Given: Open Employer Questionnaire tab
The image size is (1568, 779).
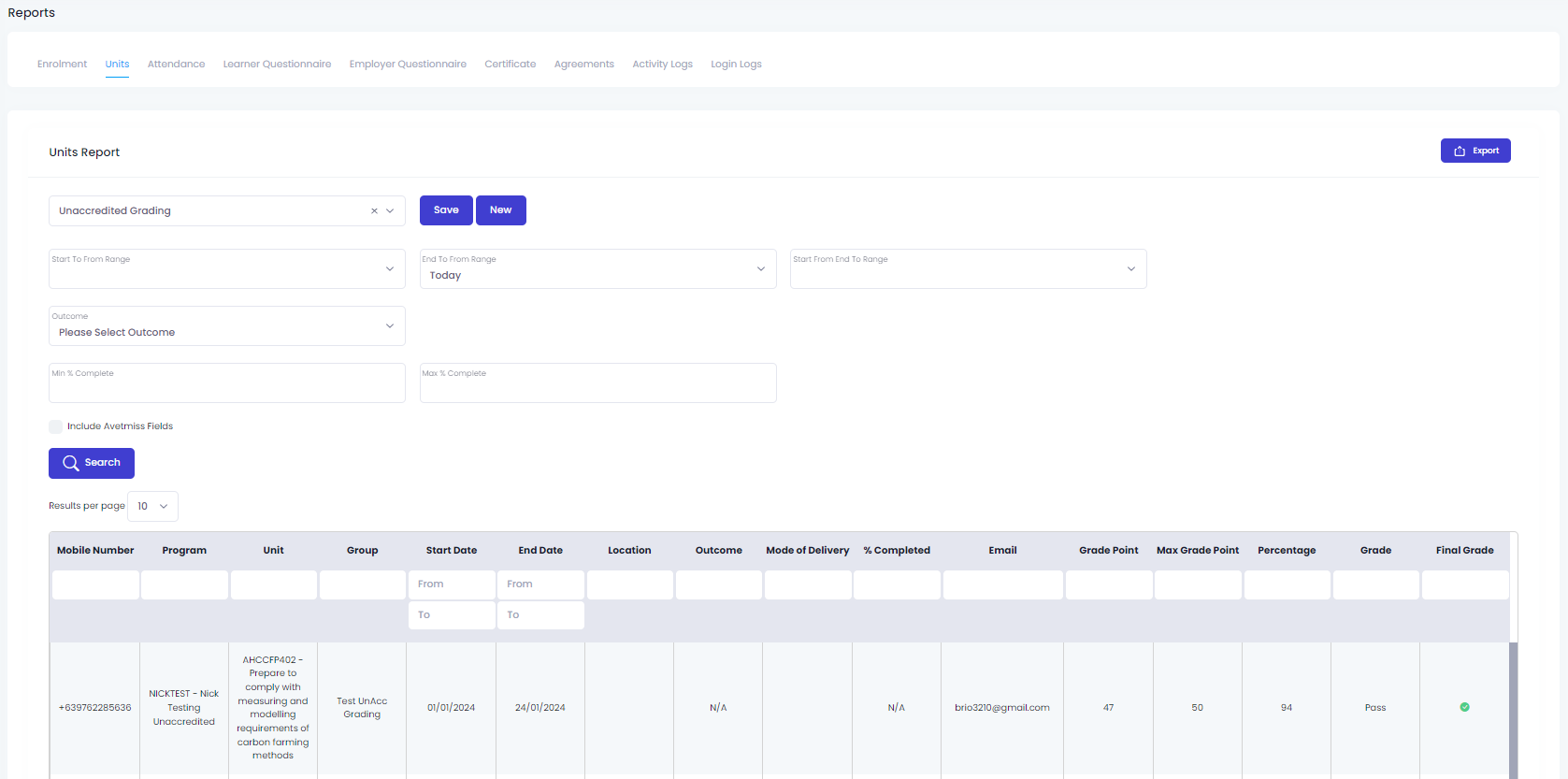Looking at the screenshot, I should coord(408,65).
